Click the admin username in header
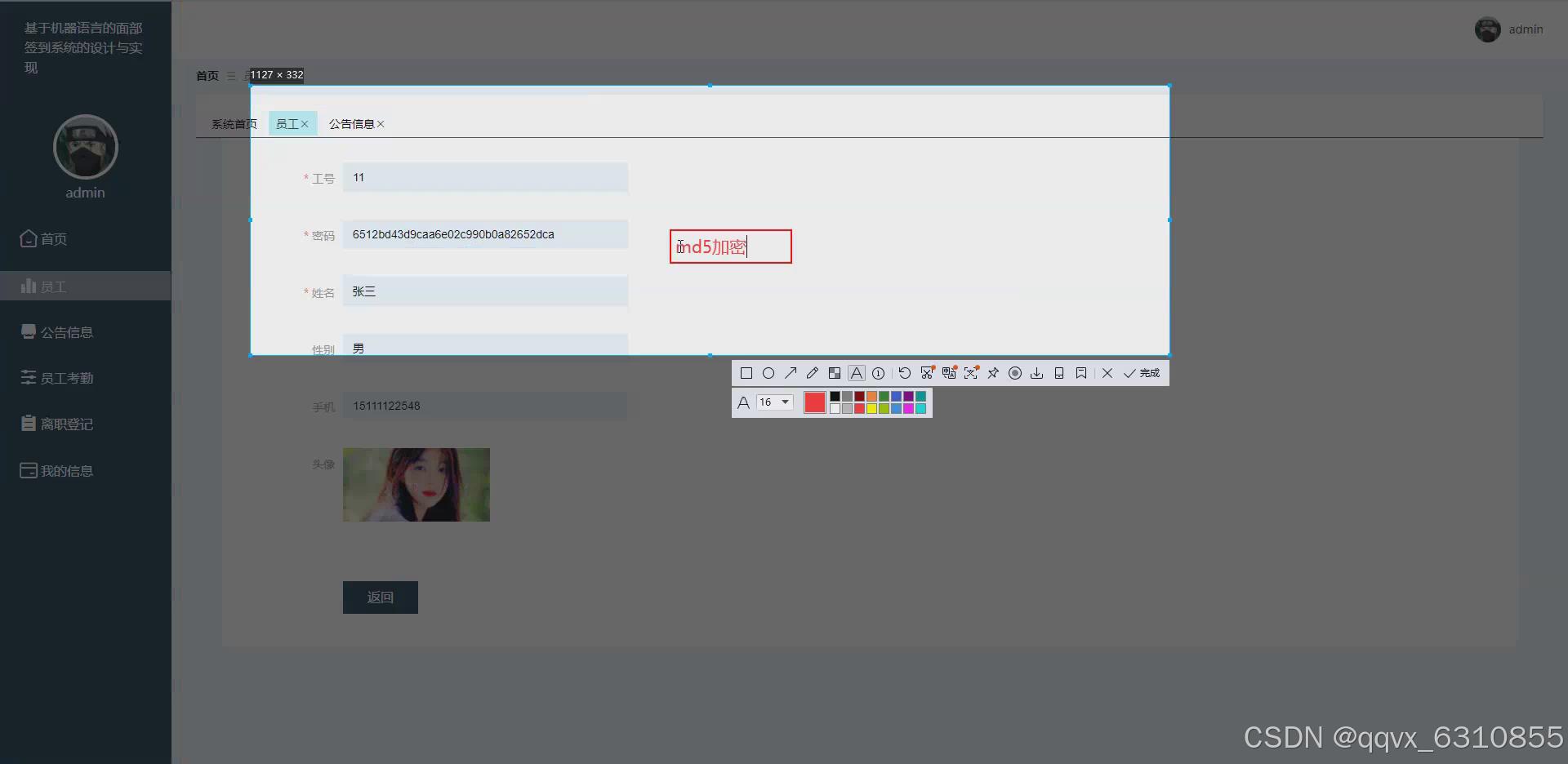 click(1526, 29)
